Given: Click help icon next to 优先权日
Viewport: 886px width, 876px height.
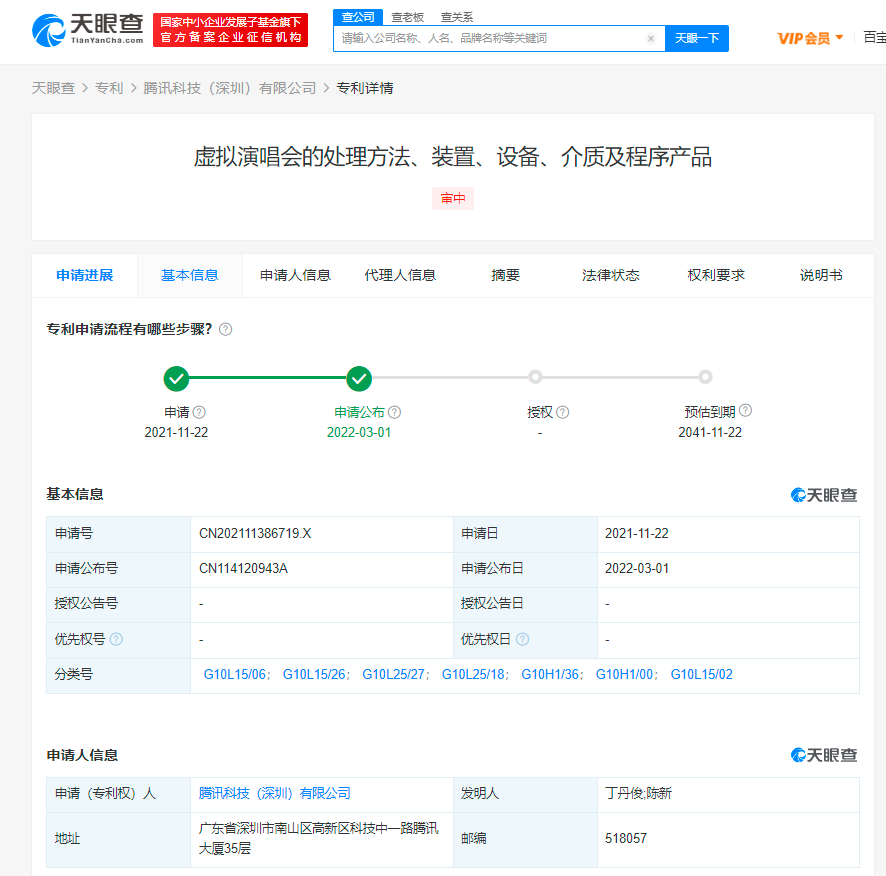Looking at the screenshot, I should click(522, 640).
